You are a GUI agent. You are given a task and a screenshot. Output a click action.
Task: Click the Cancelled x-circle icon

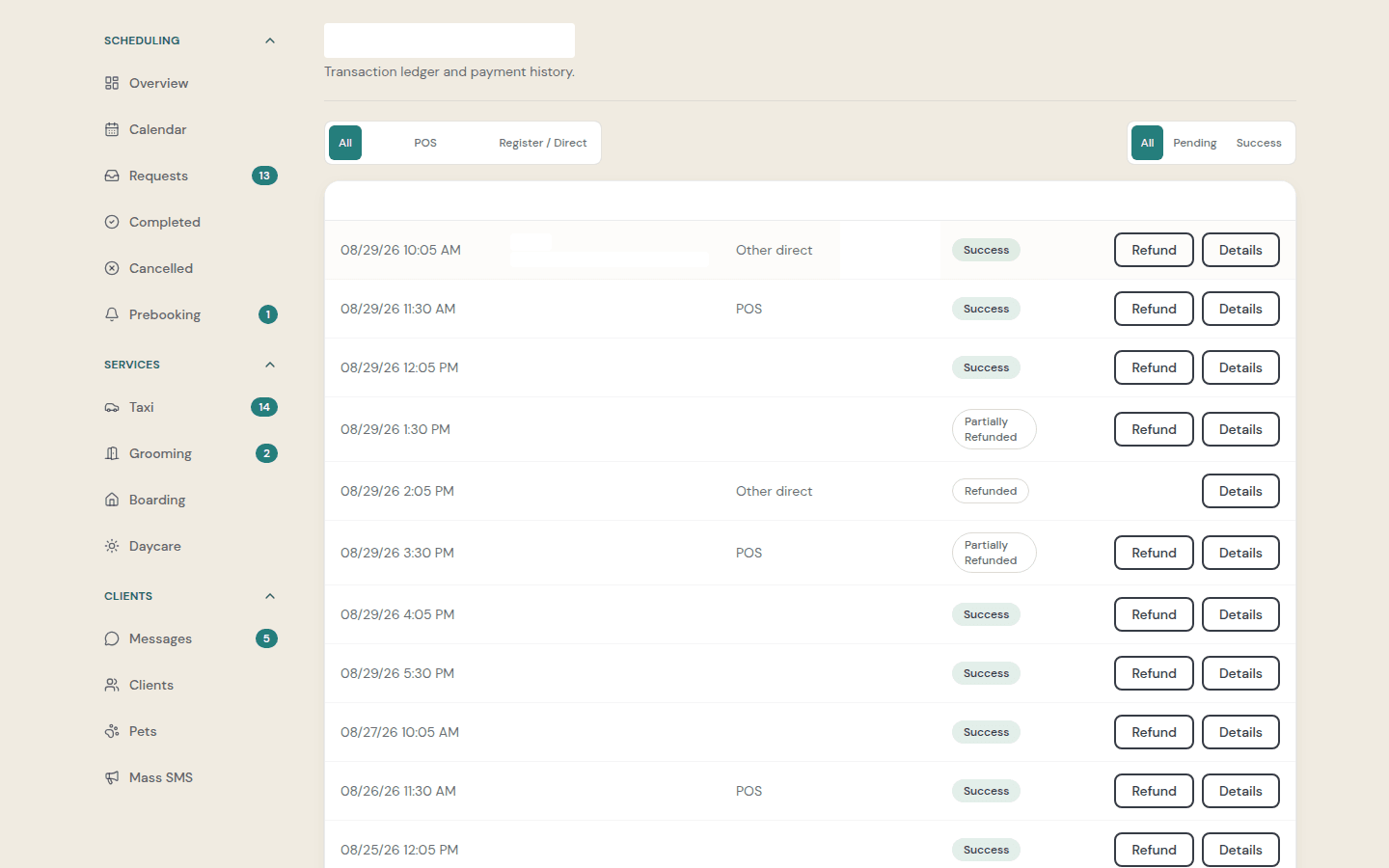[x=112, y=268]
